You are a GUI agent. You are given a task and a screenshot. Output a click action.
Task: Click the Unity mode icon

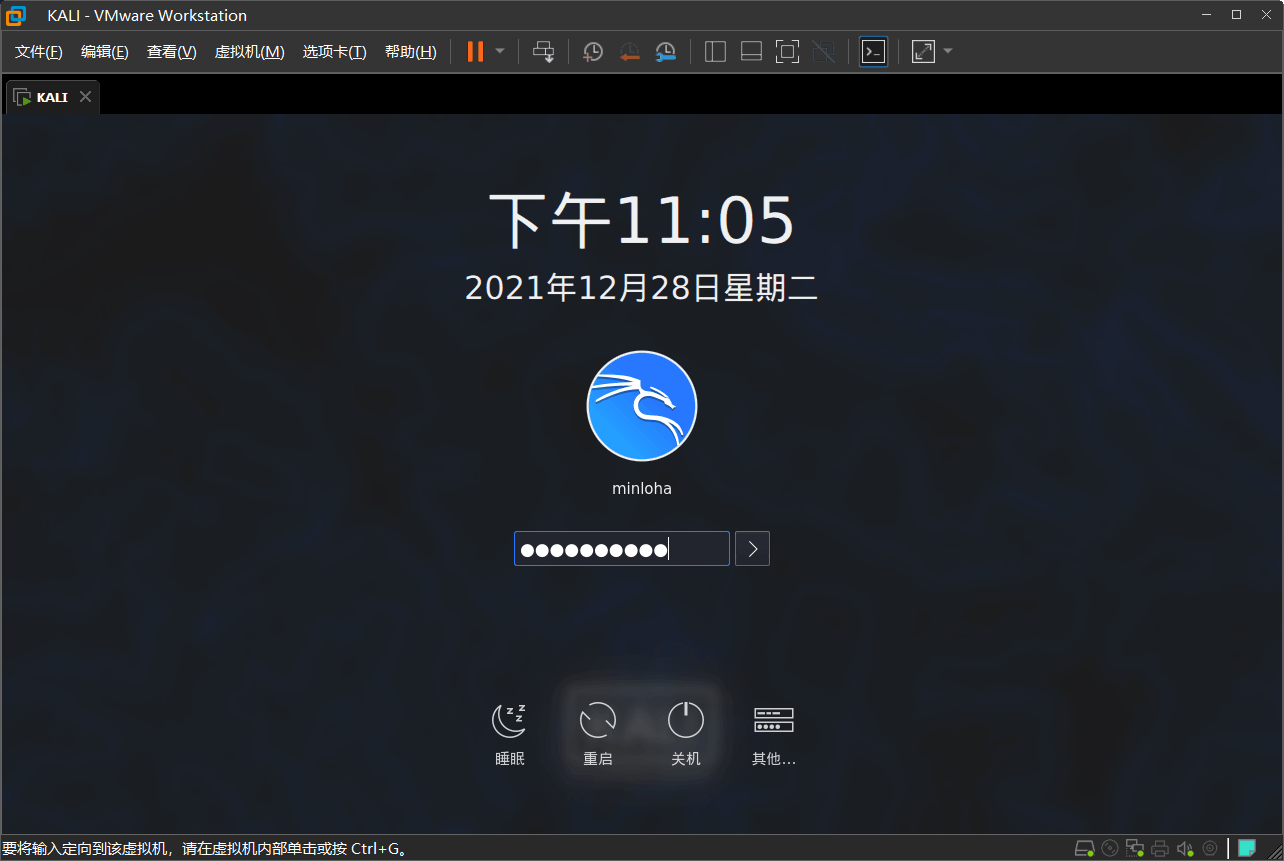coord(824,52)
